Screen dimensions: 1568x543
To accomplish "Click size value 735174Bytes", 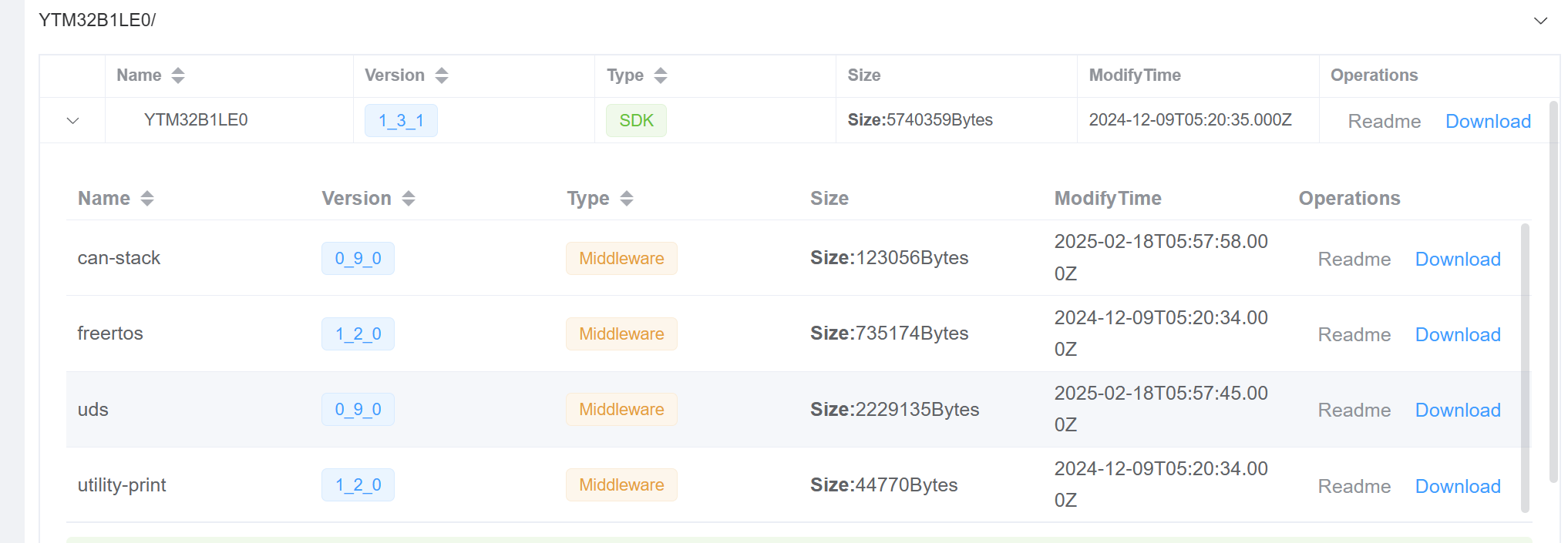I will coord(913,334).
